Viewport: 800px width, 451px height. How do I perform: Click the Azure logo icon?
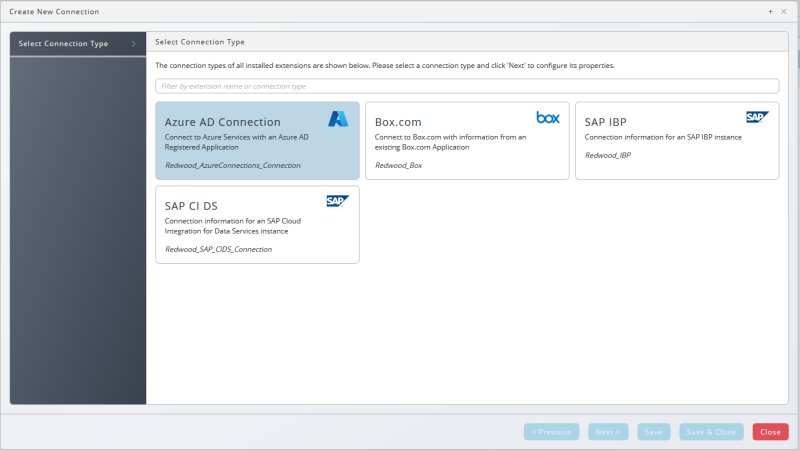click(x=338, y=119)
